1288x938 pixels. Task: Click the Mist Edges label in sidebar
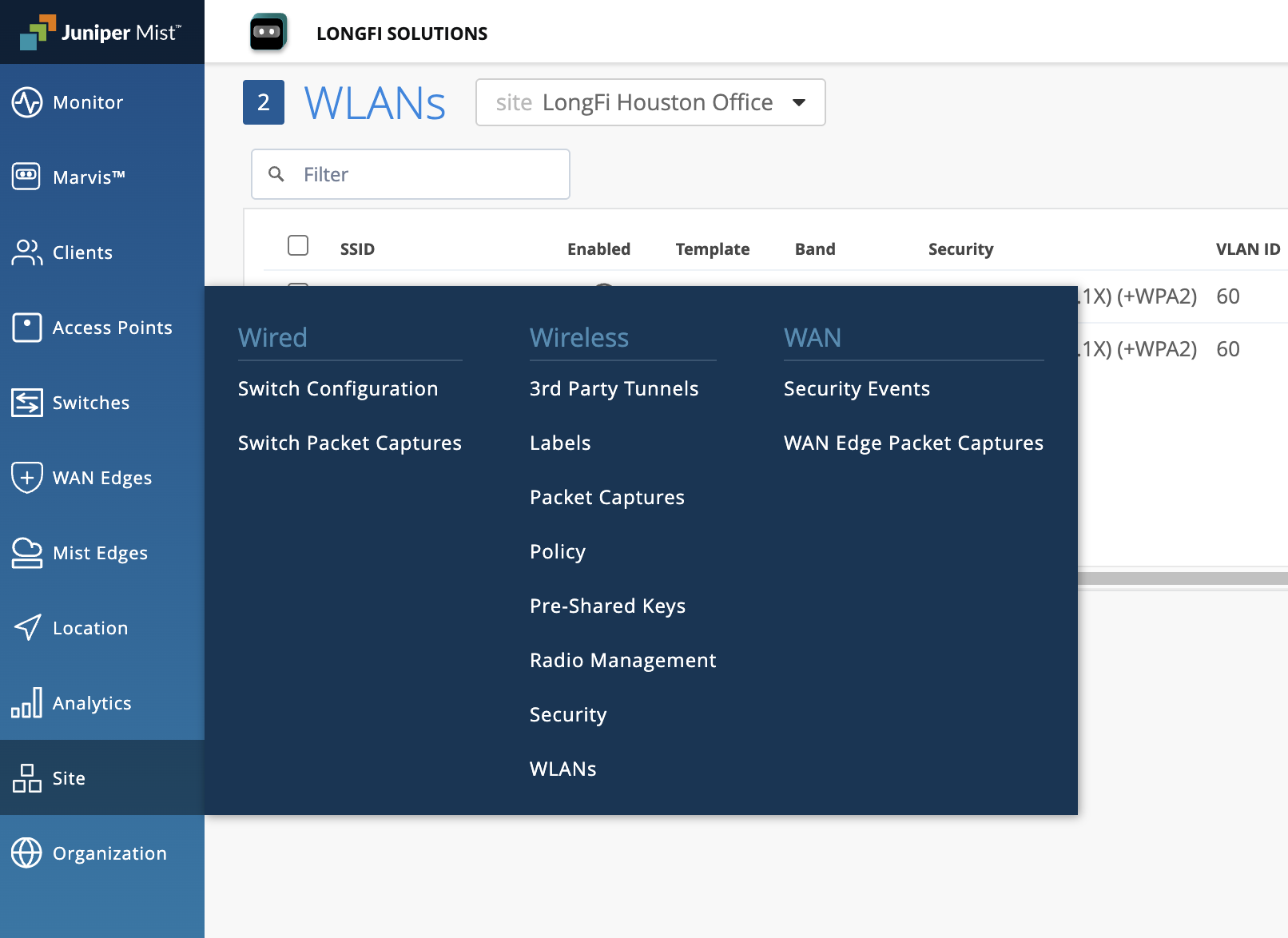(101, 553)
